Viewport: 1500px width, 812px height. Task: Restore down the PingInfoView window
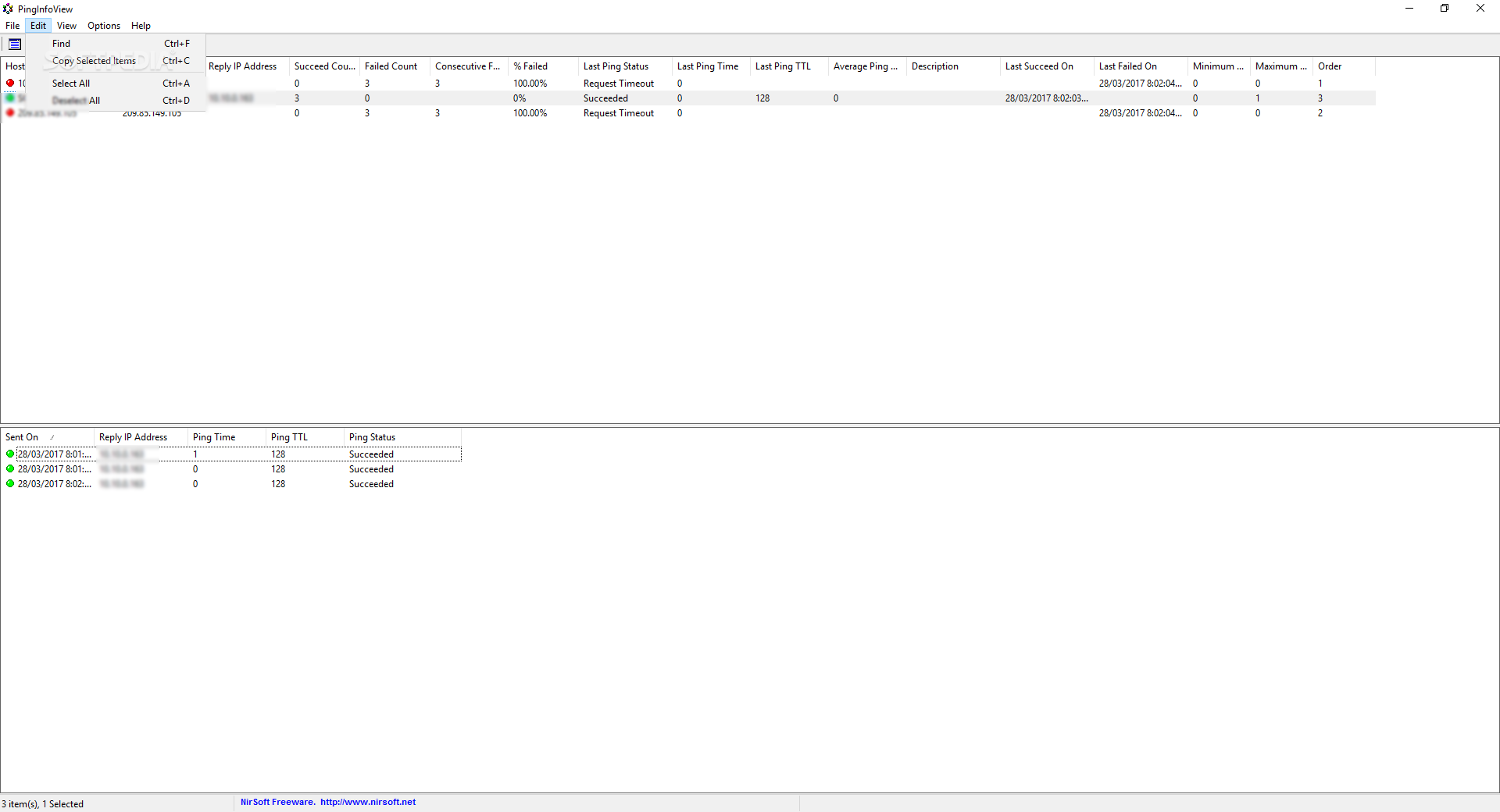[1445, 9]
